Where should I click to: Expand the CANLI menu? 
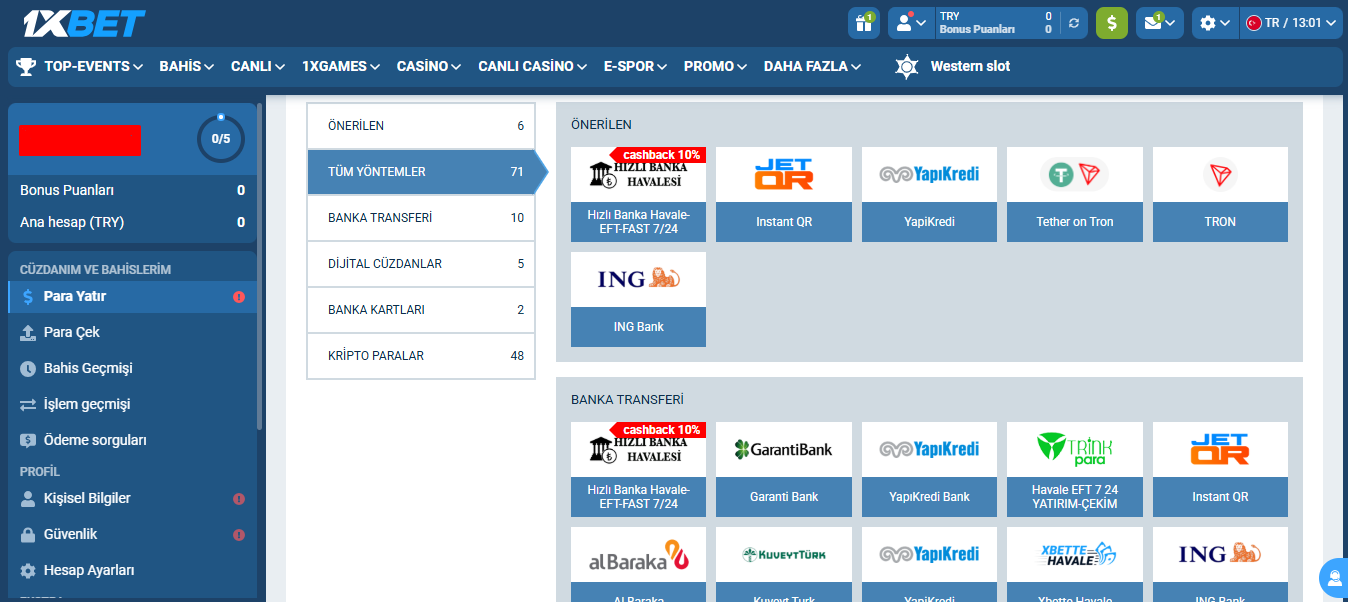click(258, 66)
